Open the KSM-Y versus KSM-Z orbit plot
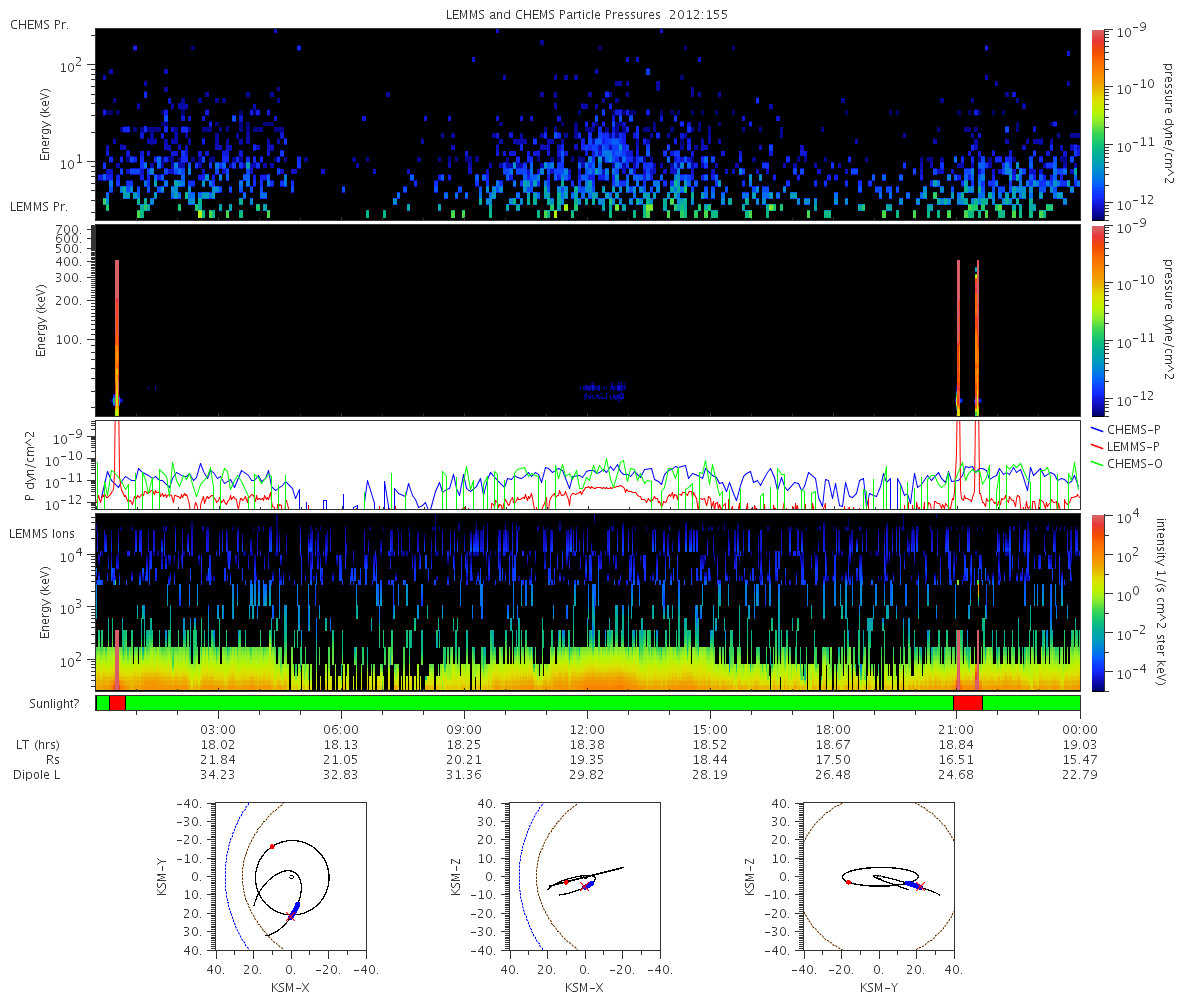1200x1000 pixels. coord(878,876)
